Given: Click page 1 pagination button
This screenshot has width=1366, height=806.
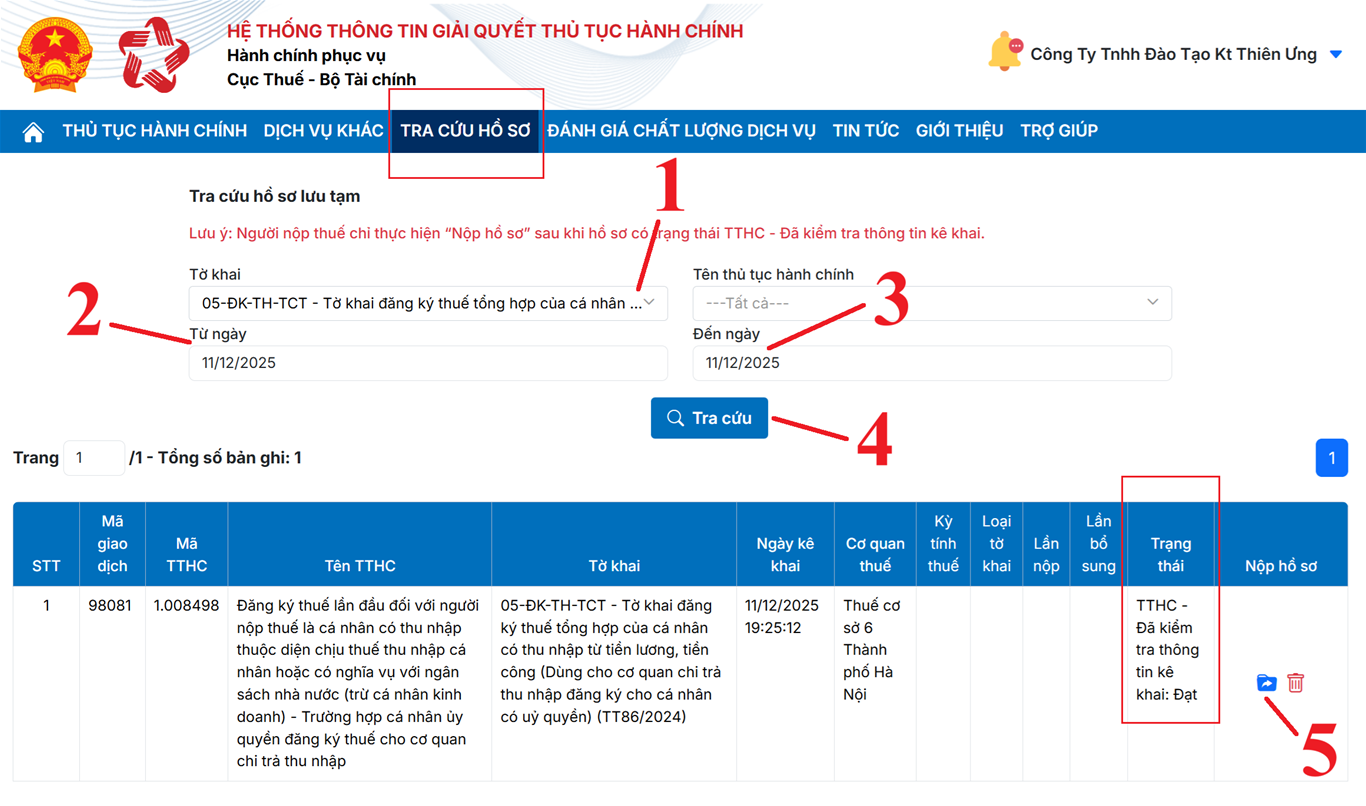Looking at the screenshot, I should [1331, 458].
